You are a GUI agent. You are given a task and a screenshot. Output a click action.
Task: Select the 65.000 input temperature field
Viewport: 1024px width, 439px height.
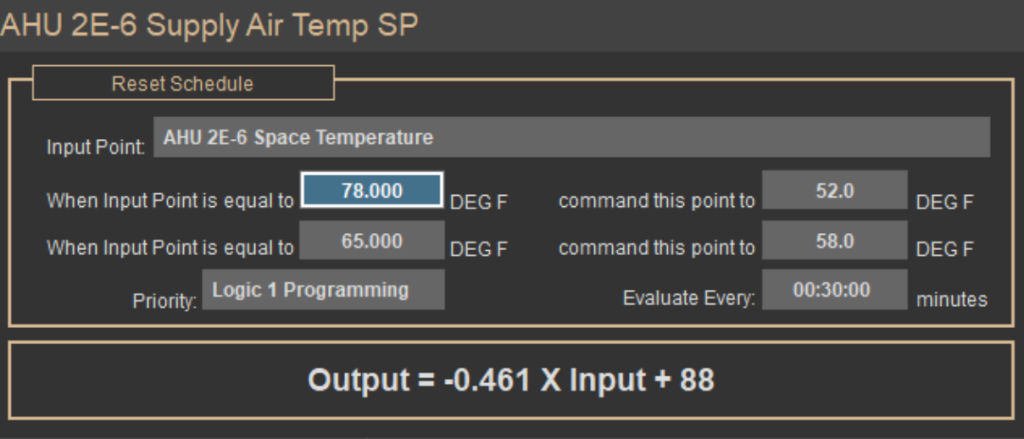pos(371,241)
